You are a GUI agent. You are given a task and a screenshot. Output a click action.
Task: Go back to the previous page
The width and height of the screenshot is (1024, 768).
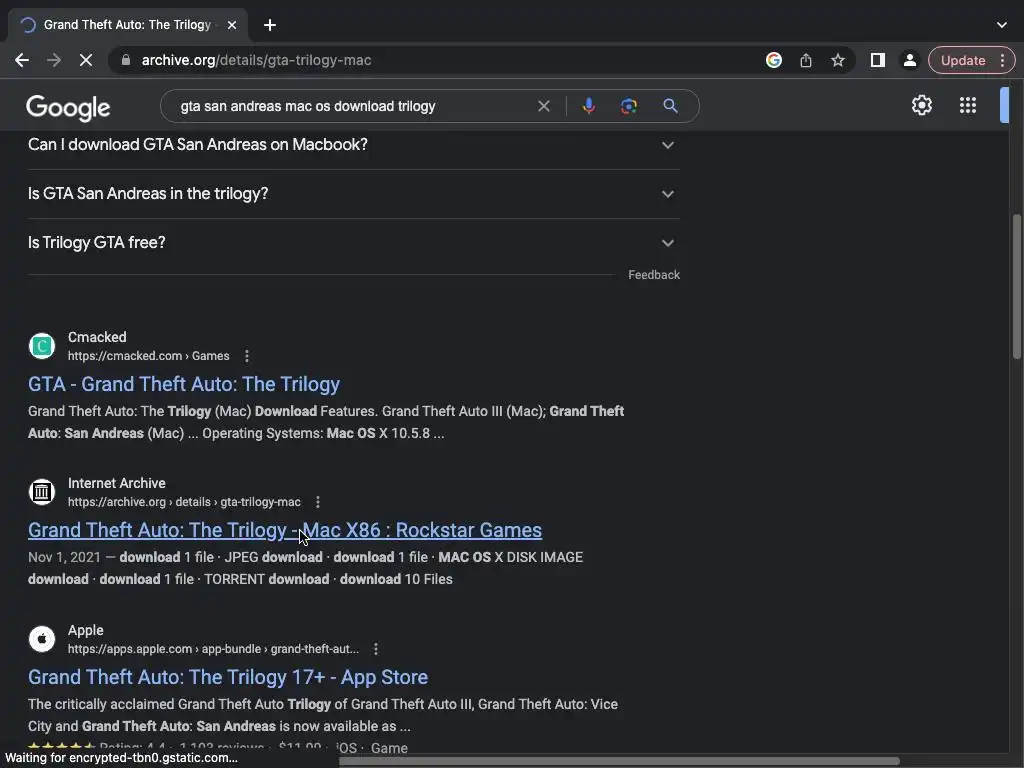[x=22, y=60]
